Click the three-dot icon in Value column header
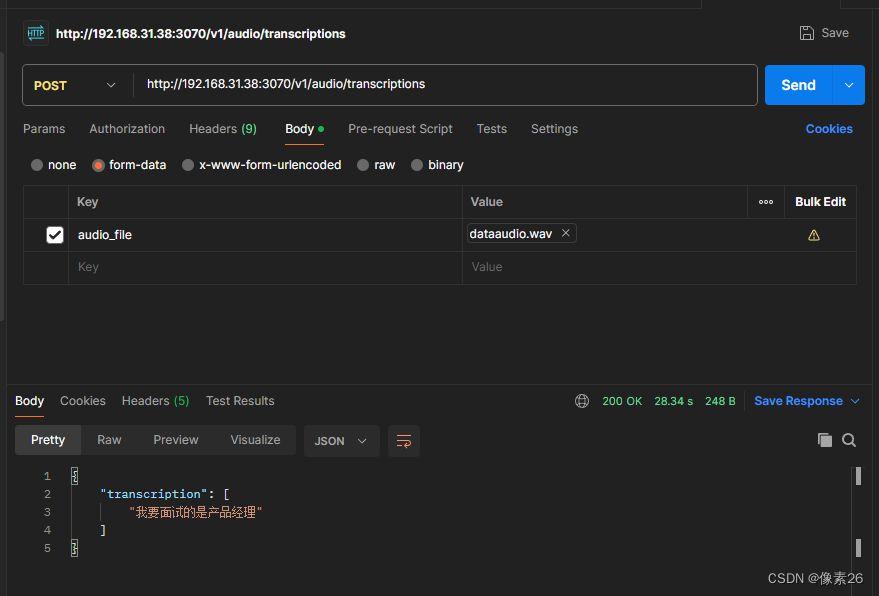The image size is (879, 596). [x=766, y=201]
